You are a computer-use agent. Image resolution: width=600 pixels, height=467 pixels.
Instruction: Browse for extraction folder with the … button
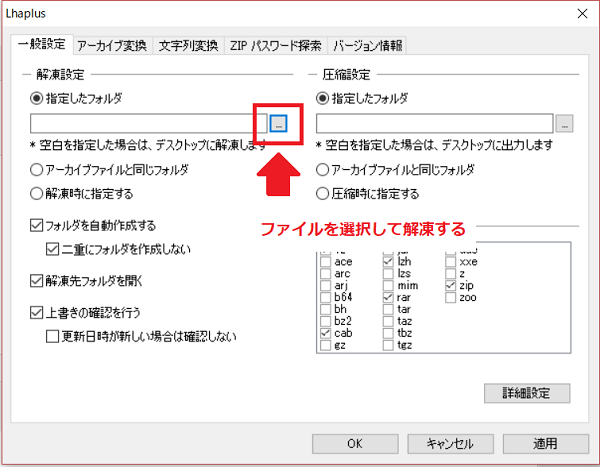pos(278,123)
